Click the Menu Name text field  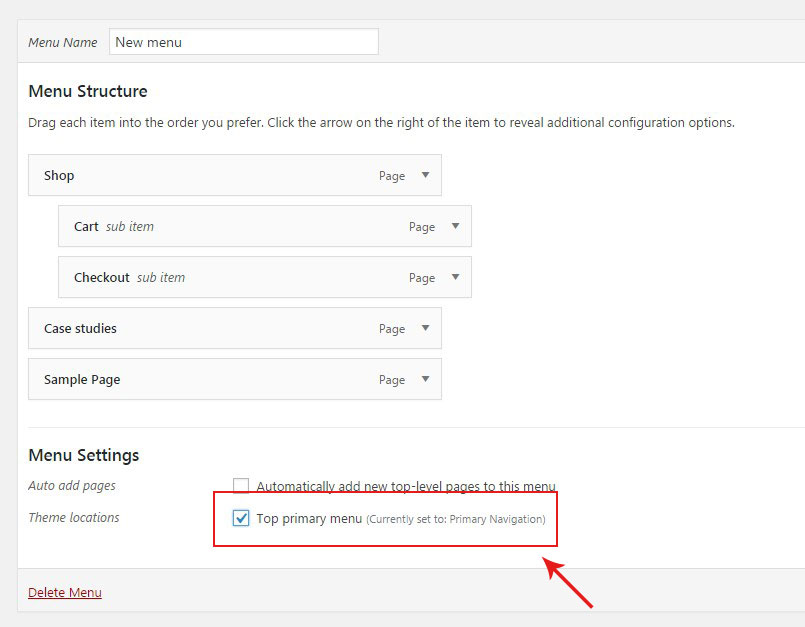tap(243, 42)
